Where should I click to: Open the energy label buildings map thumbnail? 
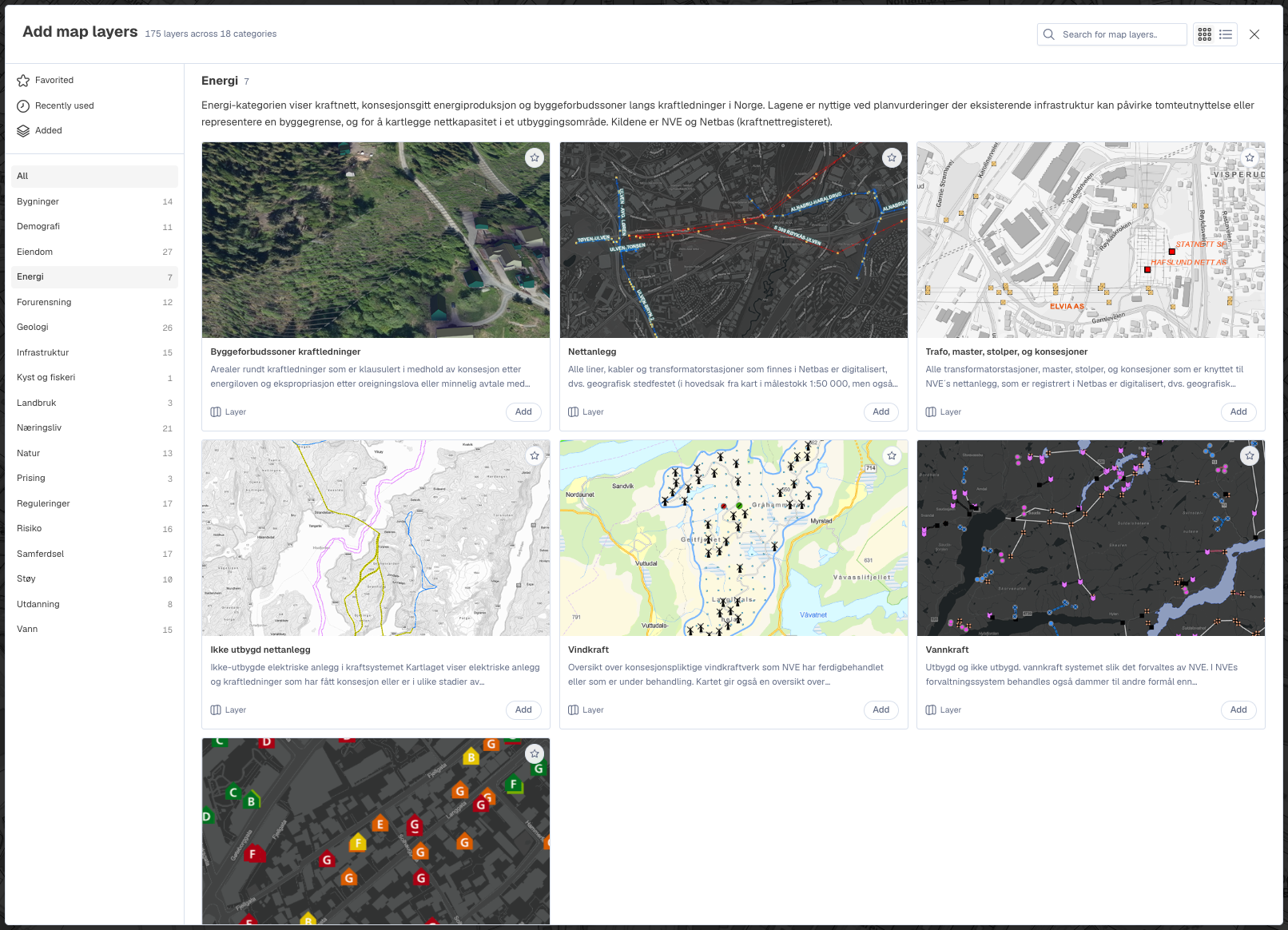pos(376,832)
